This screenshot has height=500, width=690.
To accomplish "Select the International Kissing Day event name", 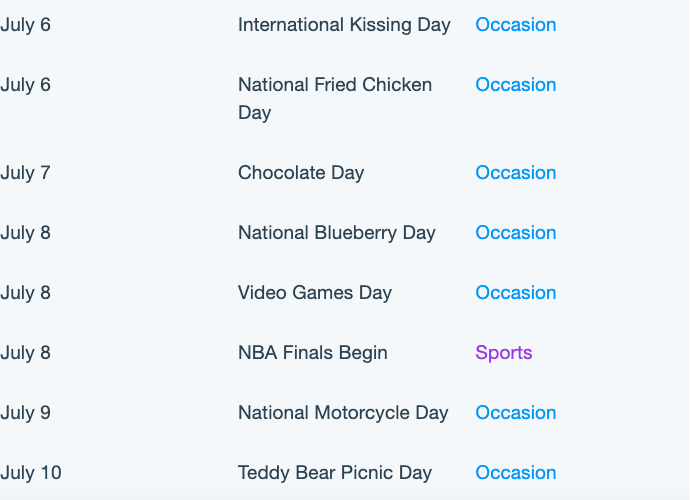I will [344, 25].
